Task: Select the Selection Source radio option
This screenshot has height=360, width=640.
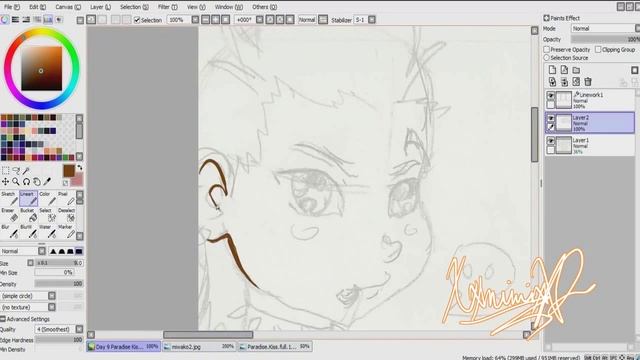Action: pyautogui.click(x=547, y=58)
